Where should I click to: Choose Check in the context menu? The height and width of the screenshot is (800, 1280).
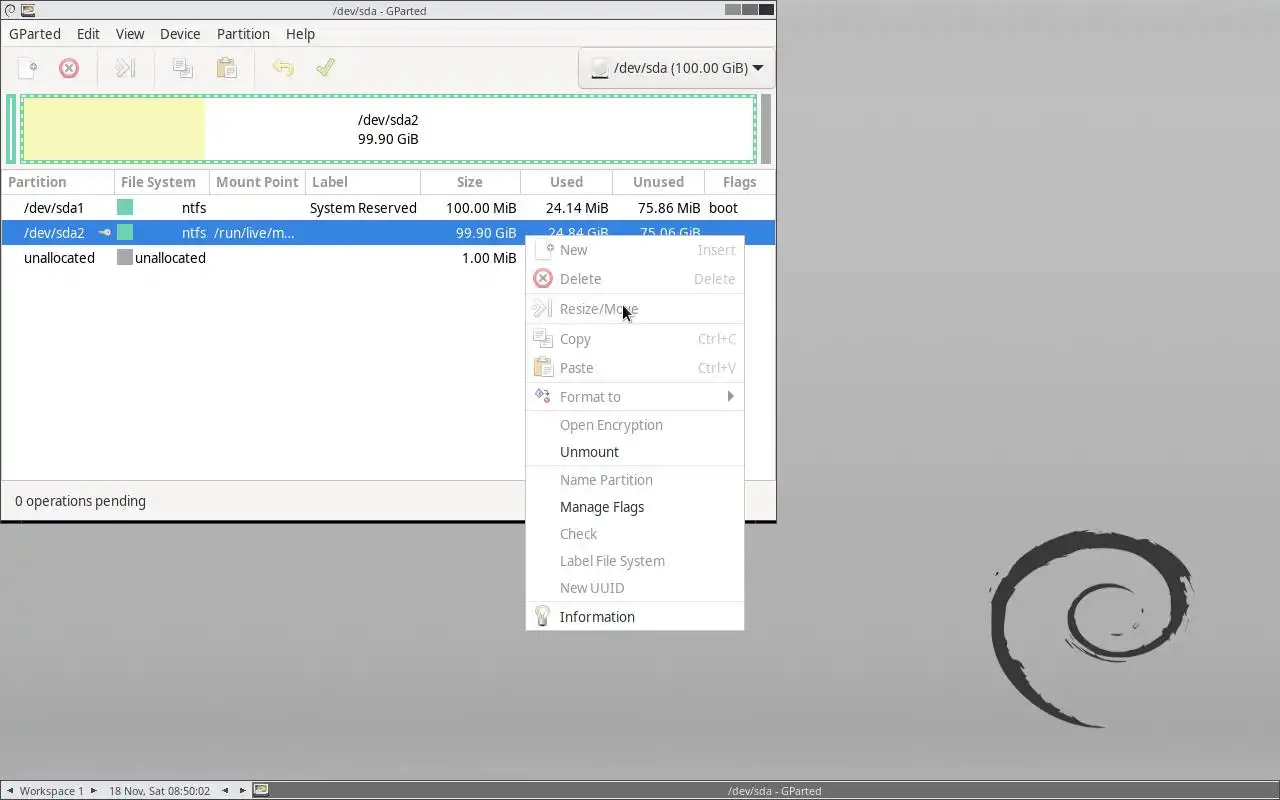pyautogui.click(x=635, y=534)
